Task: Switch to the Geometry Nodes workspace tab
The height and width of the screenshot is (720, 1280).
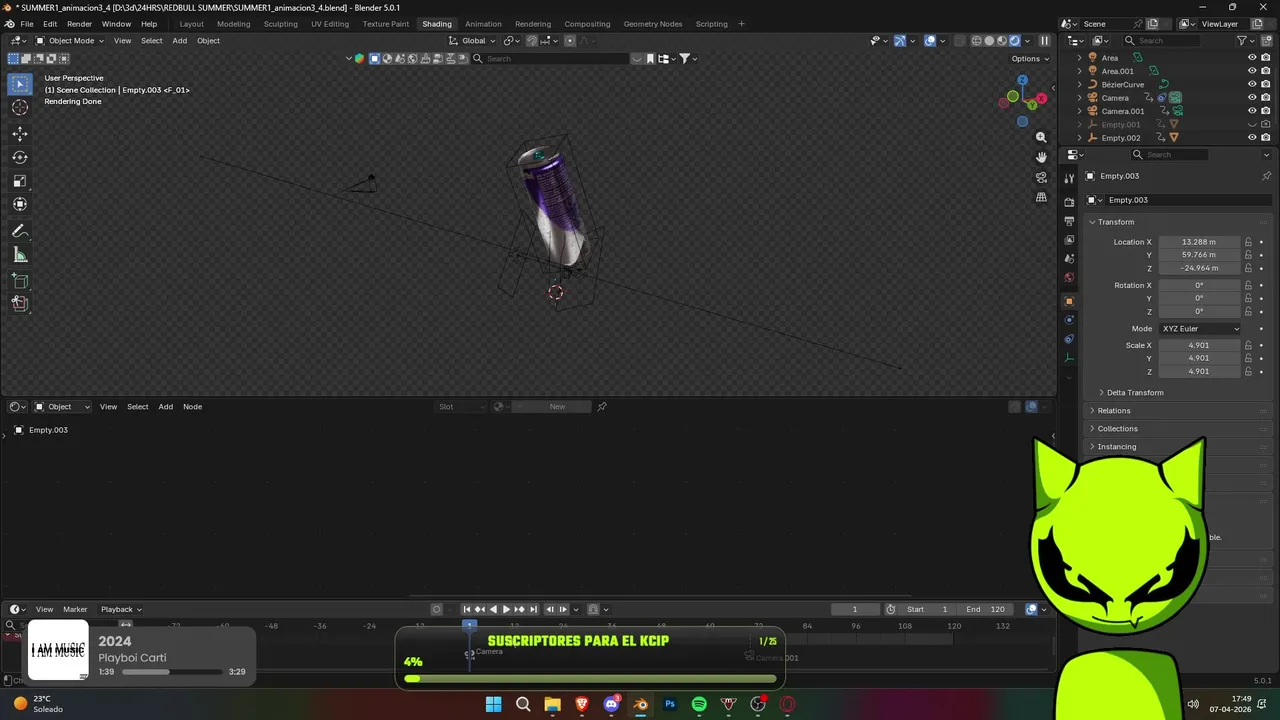Action: click(652, 24)
